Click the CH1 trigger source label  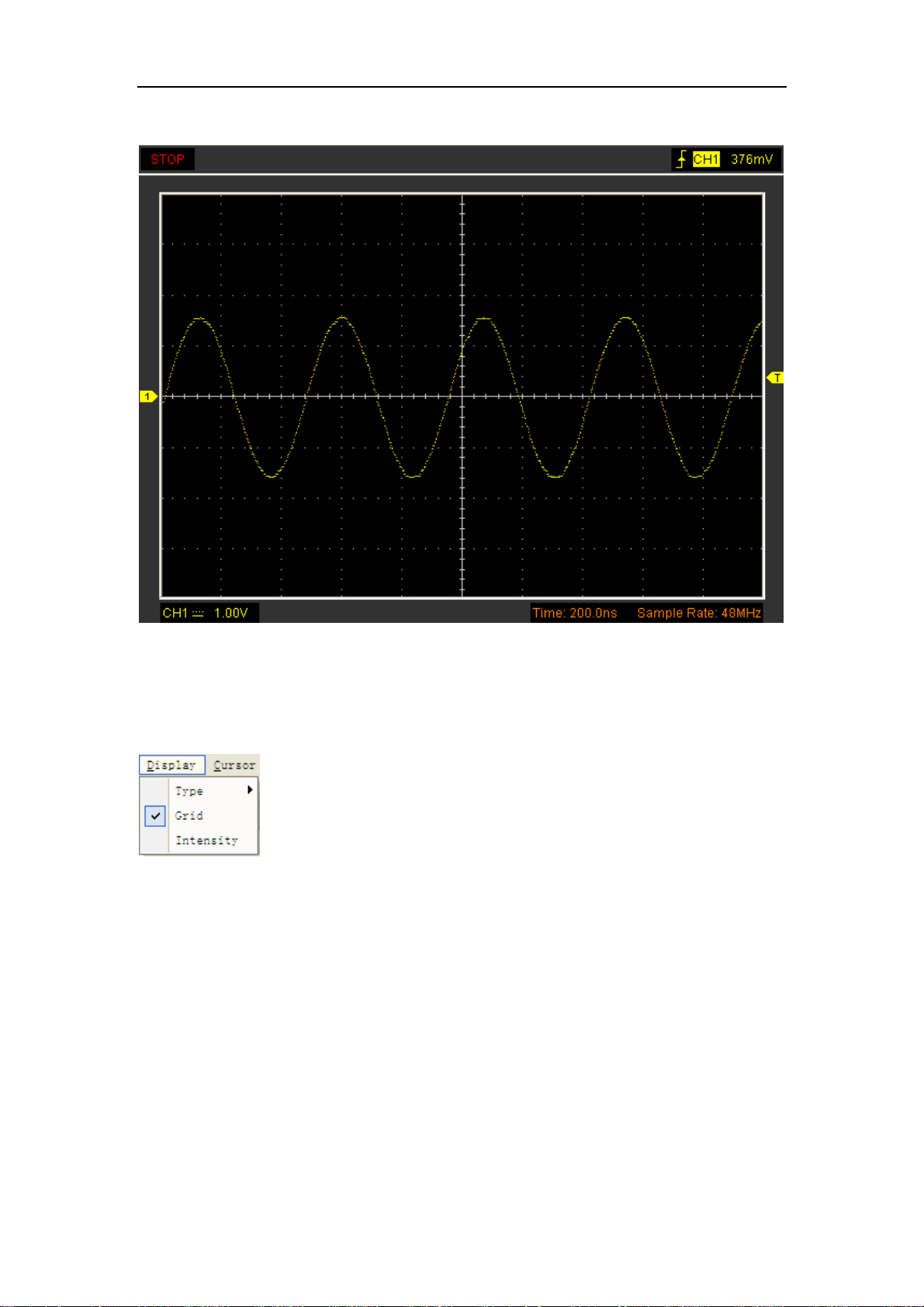click(x=706, y=159)
